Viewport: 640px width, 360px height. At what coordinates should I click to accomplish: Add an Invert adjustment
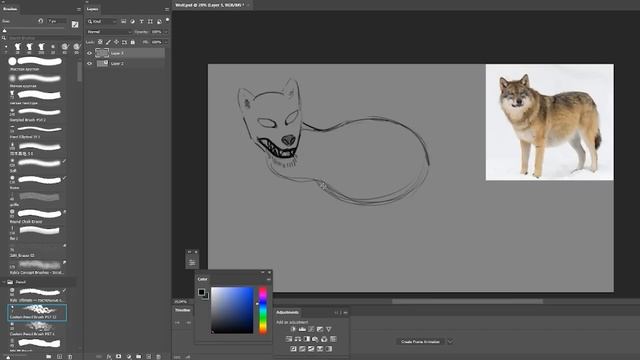(x=293, y=349)
